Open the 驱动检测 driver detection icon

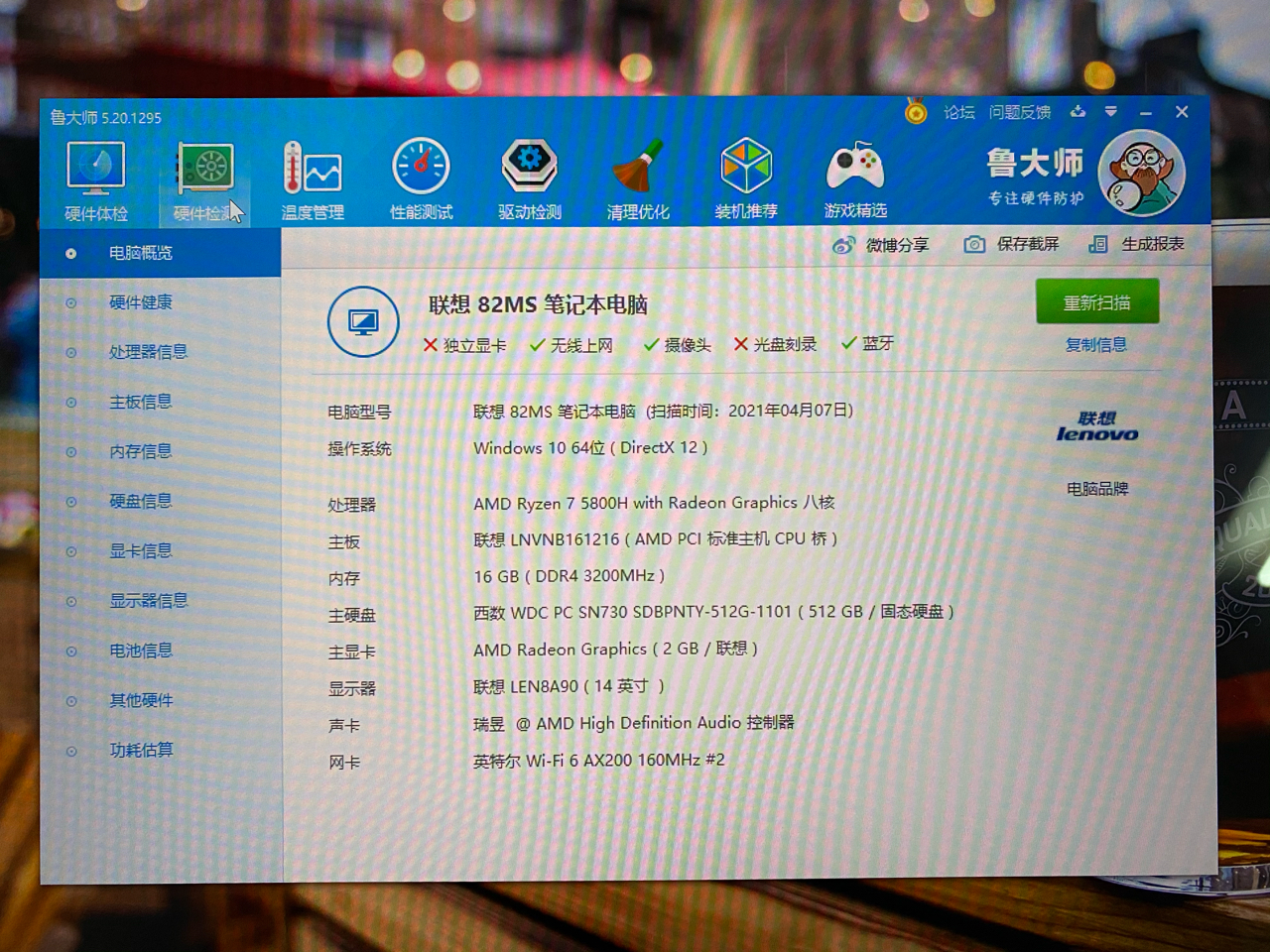pos(530,179)
